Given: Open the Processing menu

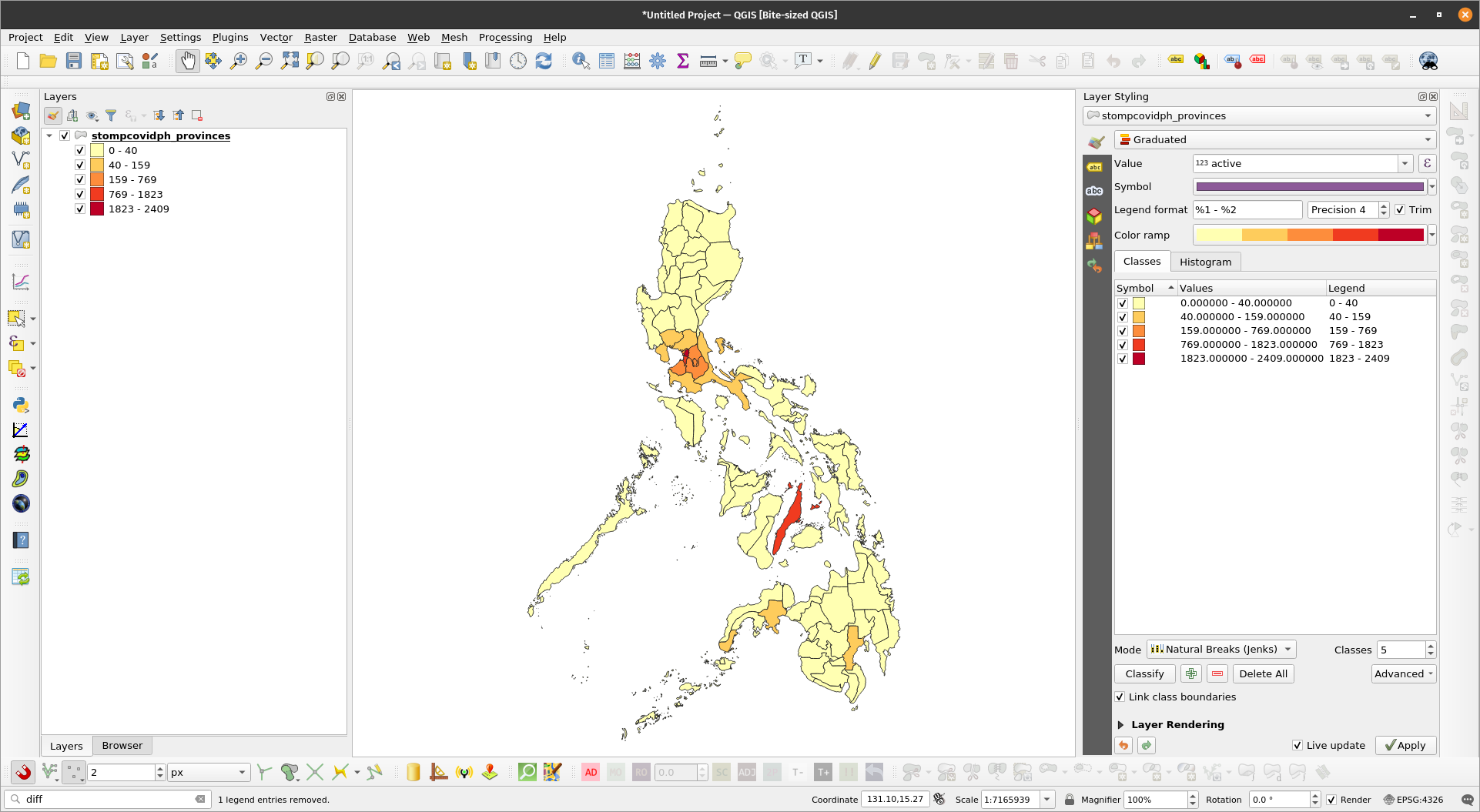Looking at the screenshot, I should pyautogui.click(x=505, y=37).
